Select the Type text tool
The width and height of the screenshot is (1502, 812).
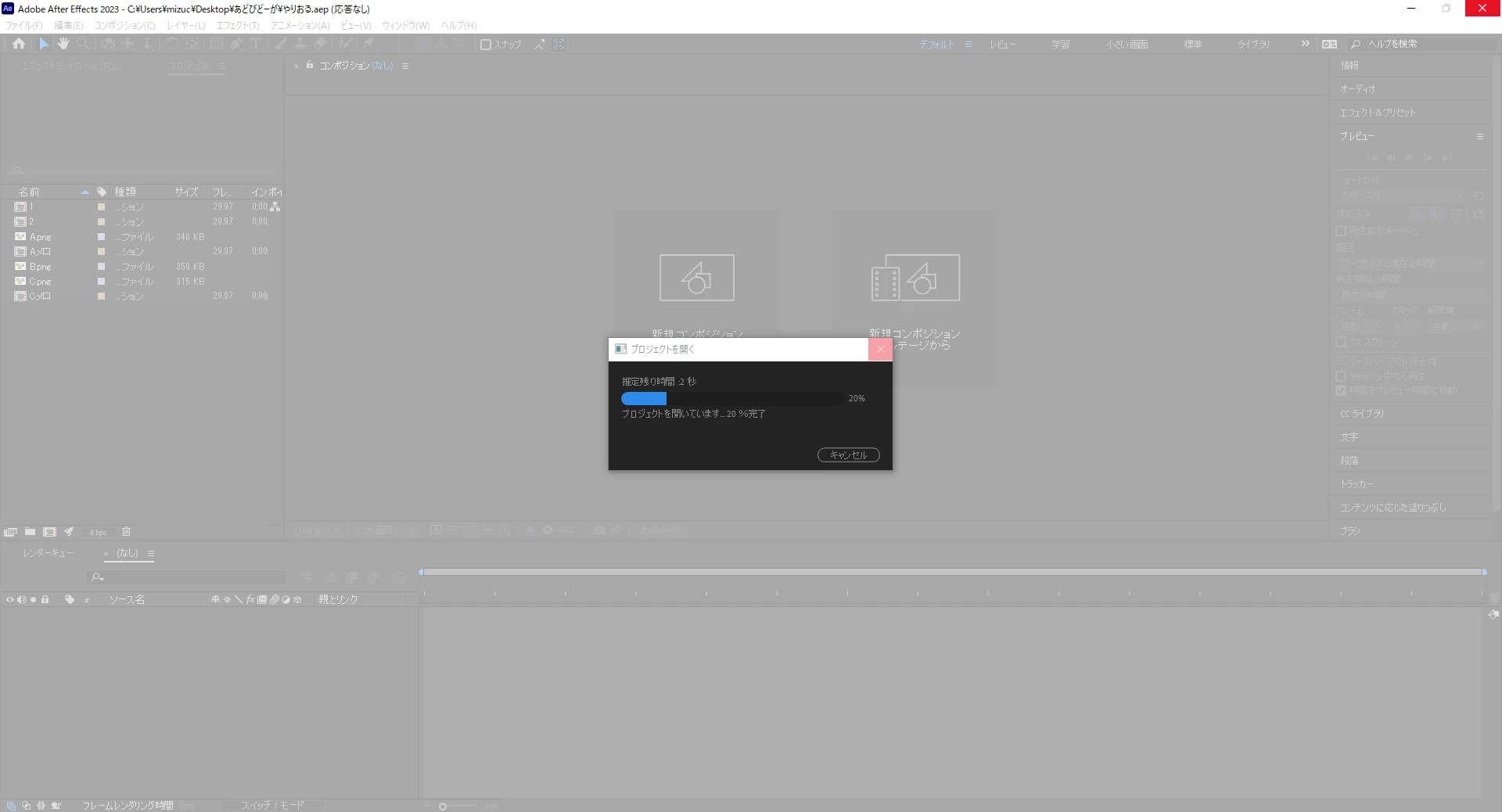point(255,44)
